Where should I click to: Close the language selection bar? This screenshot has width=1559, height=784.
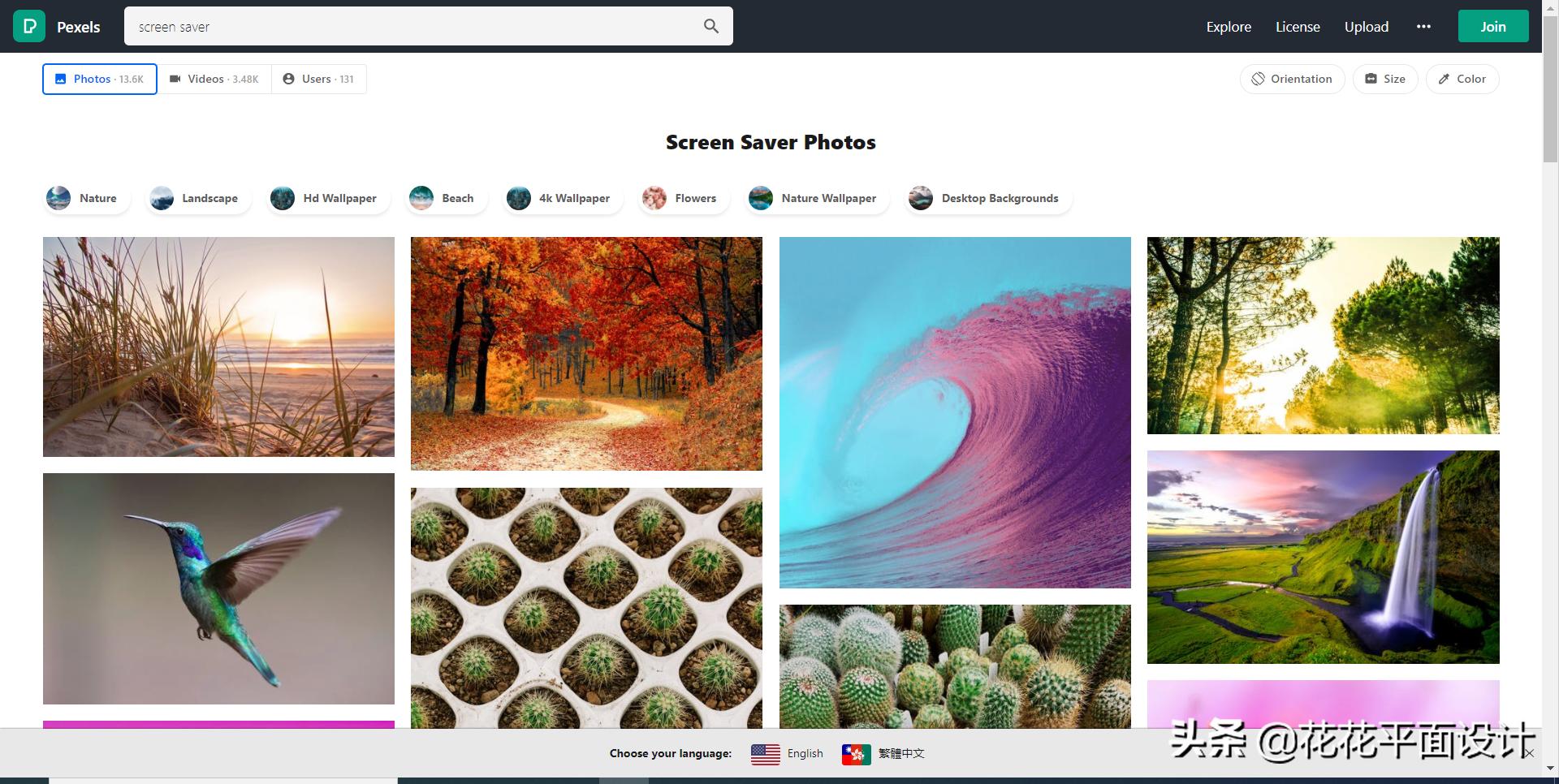[1529, 753]
